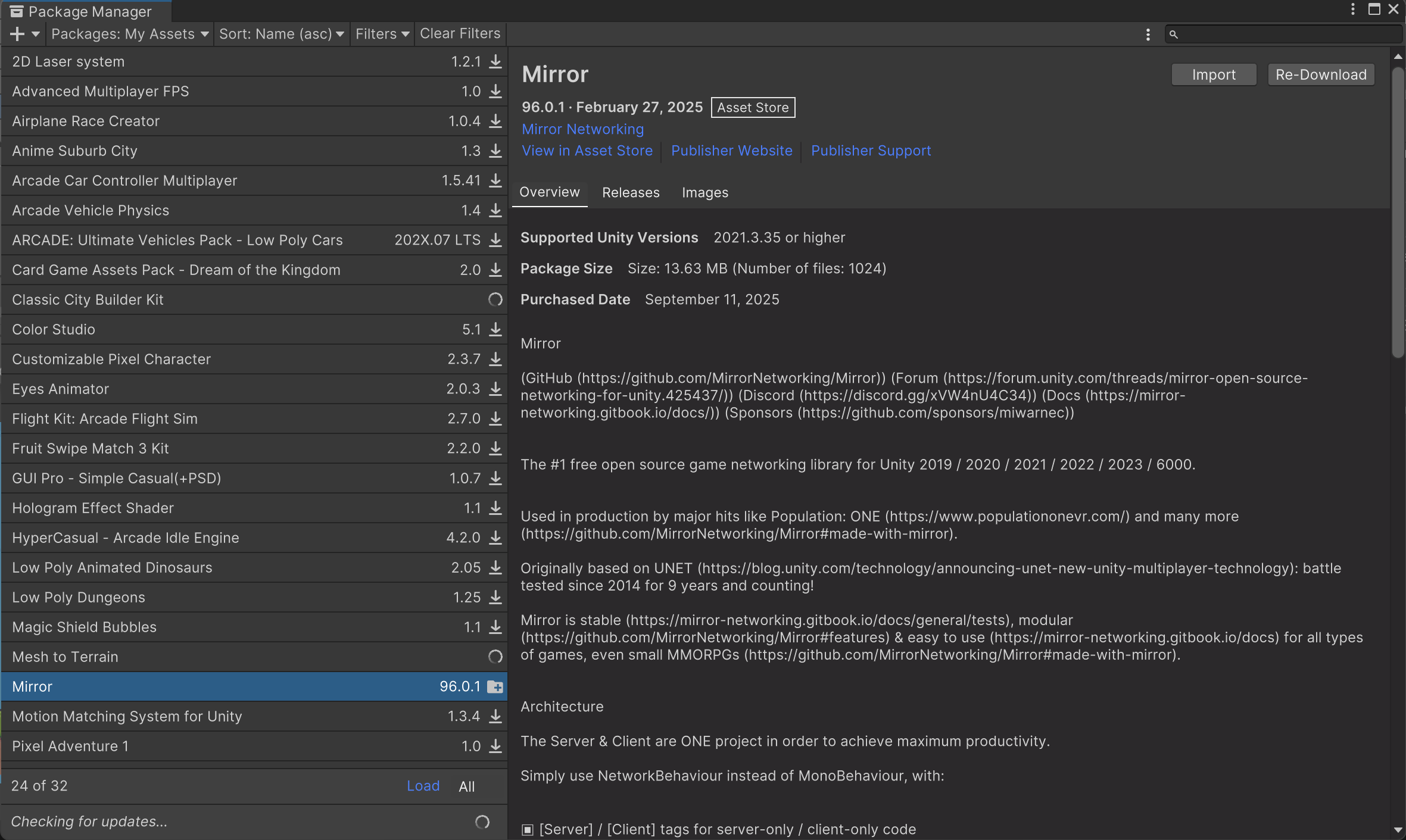Switch to the Releases tab
Image resolution: width=1406 pixels, height=840 pixels.
click(631, 192)
